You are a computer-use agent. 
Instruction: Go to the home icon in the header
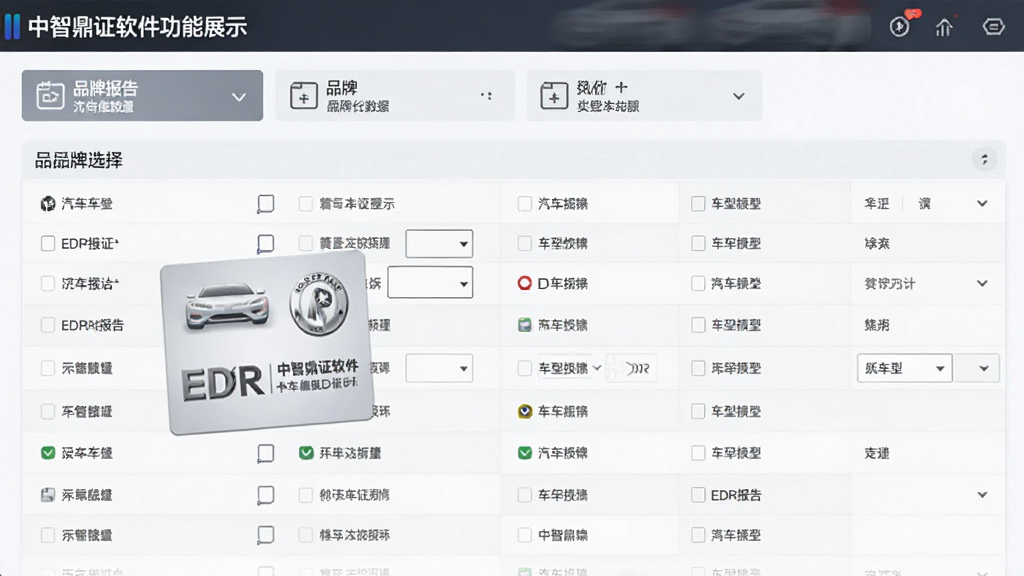click(x=944, y=27)
